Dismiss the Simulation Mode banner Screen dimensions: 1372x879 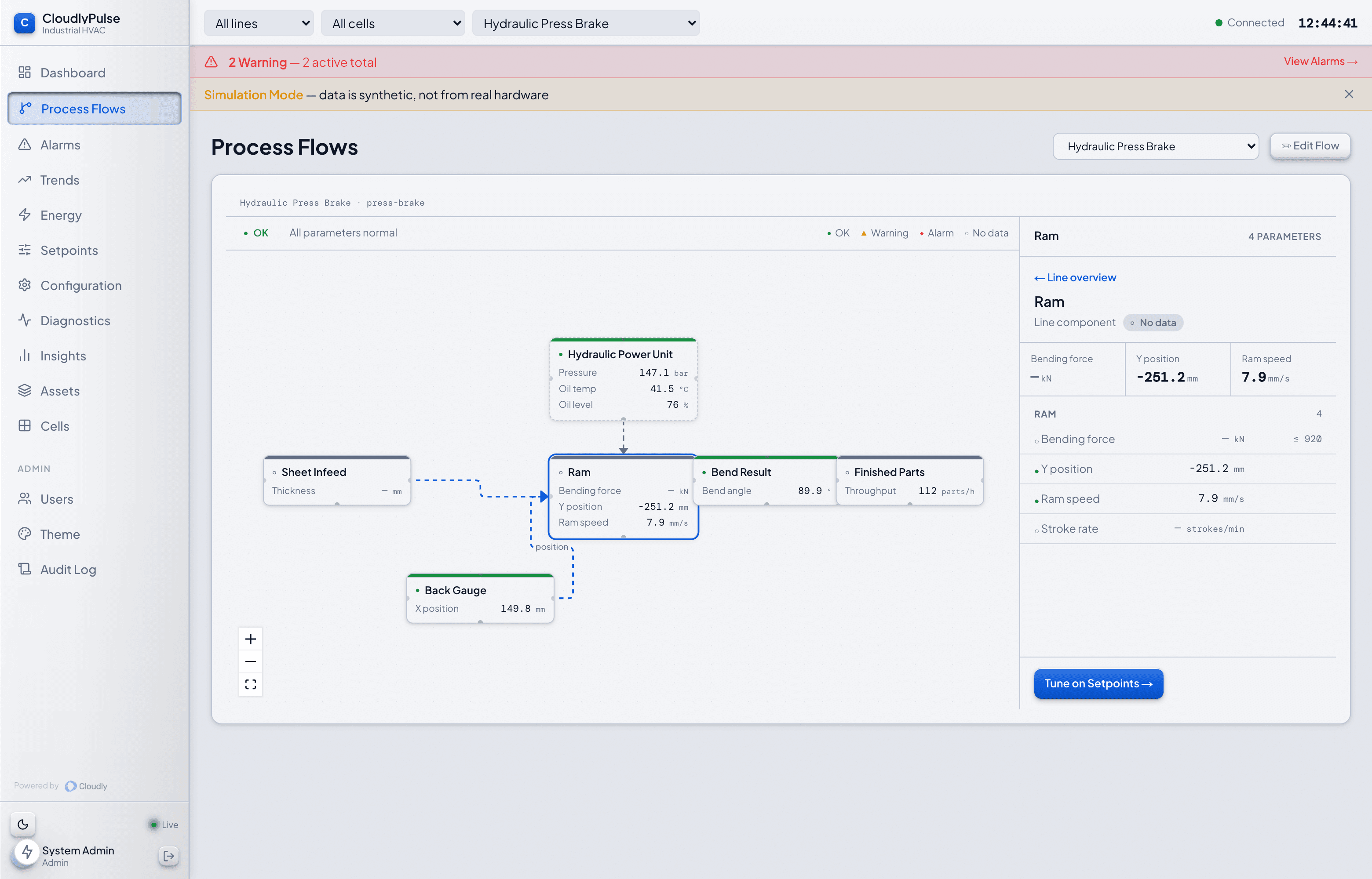1349,94
